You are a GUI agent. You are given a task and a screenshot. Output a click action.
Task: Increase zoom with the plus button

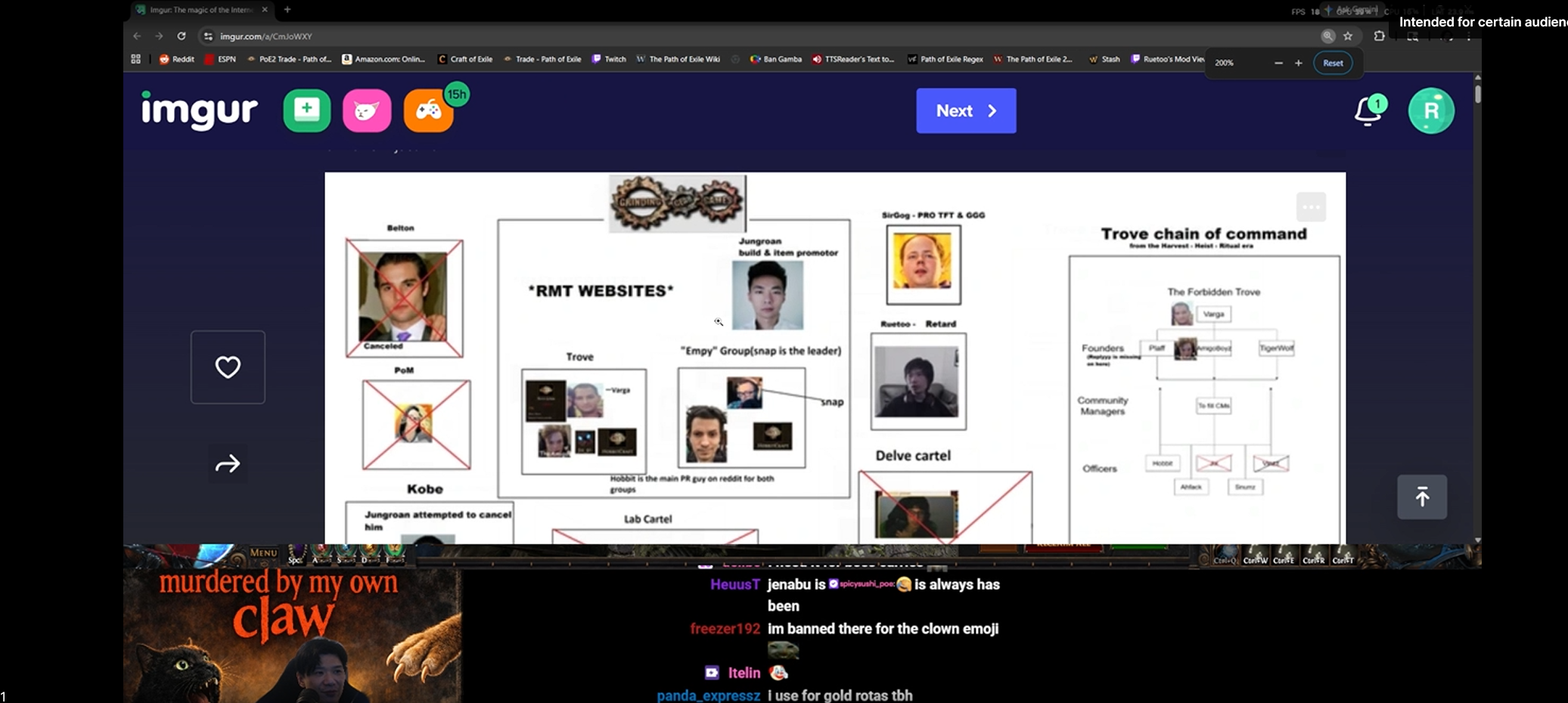coord(1299,63)
